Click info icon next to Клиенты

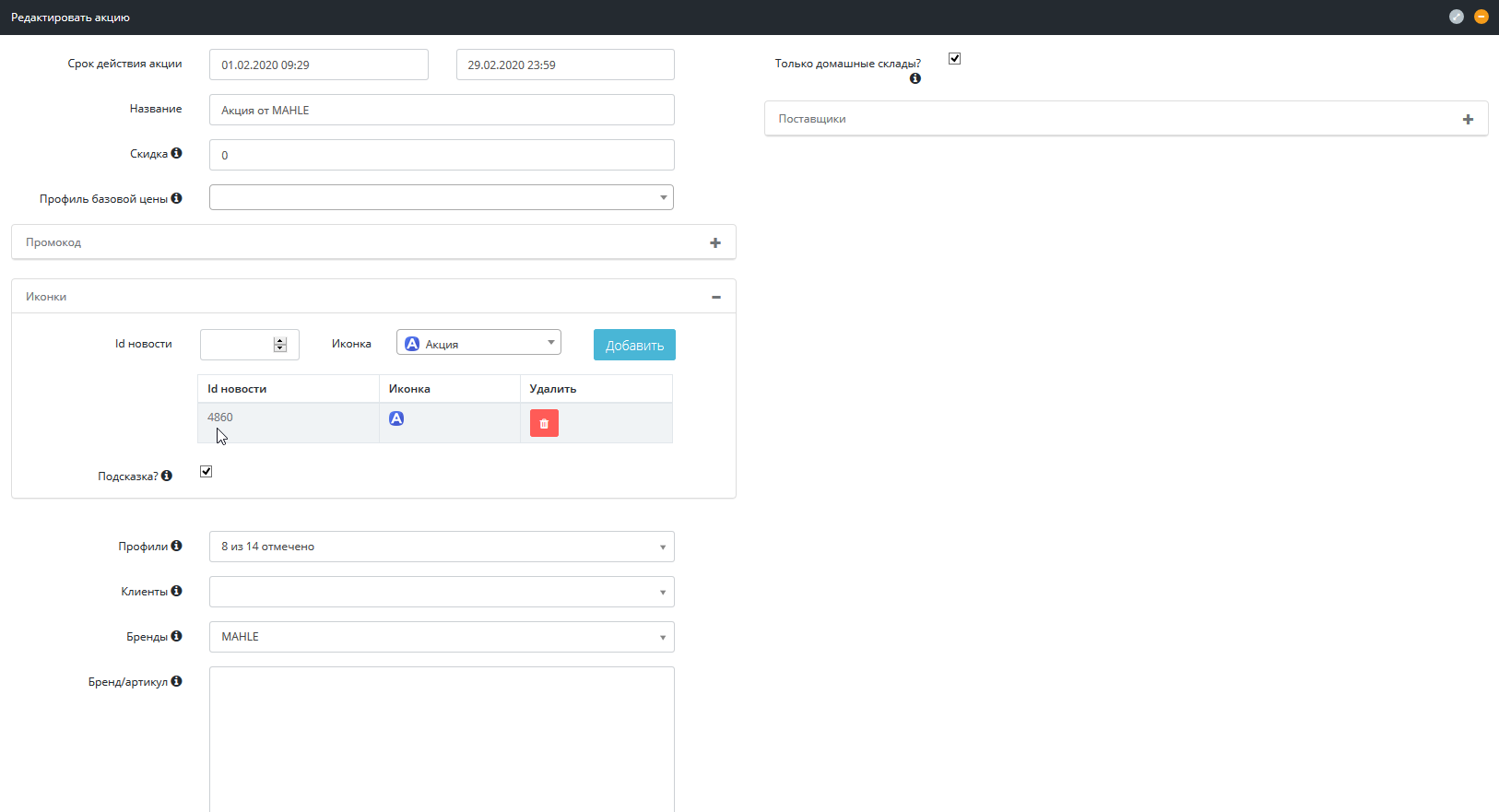coord(176,591)
